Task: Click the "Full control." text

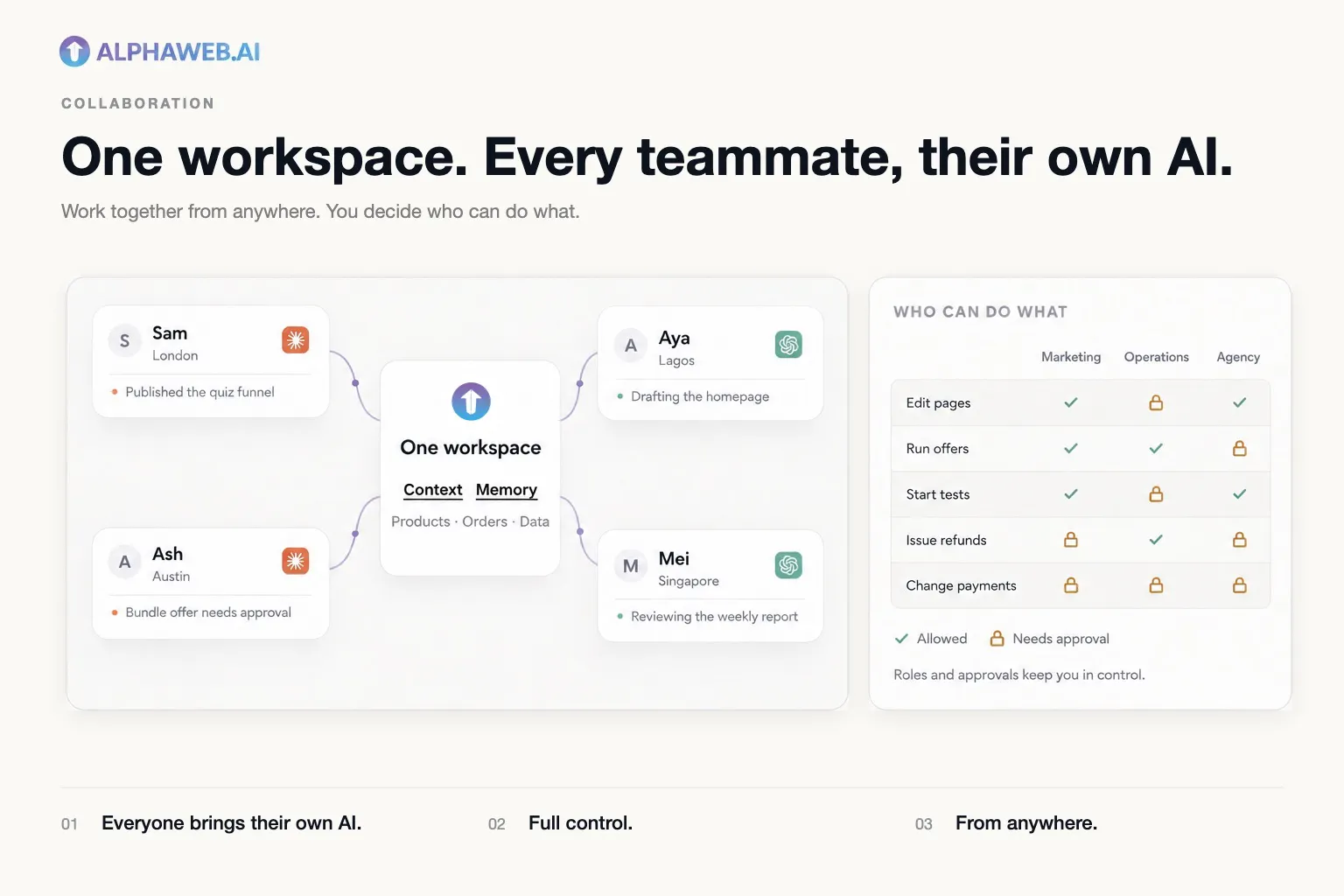Action: click(x=580, y=823)
